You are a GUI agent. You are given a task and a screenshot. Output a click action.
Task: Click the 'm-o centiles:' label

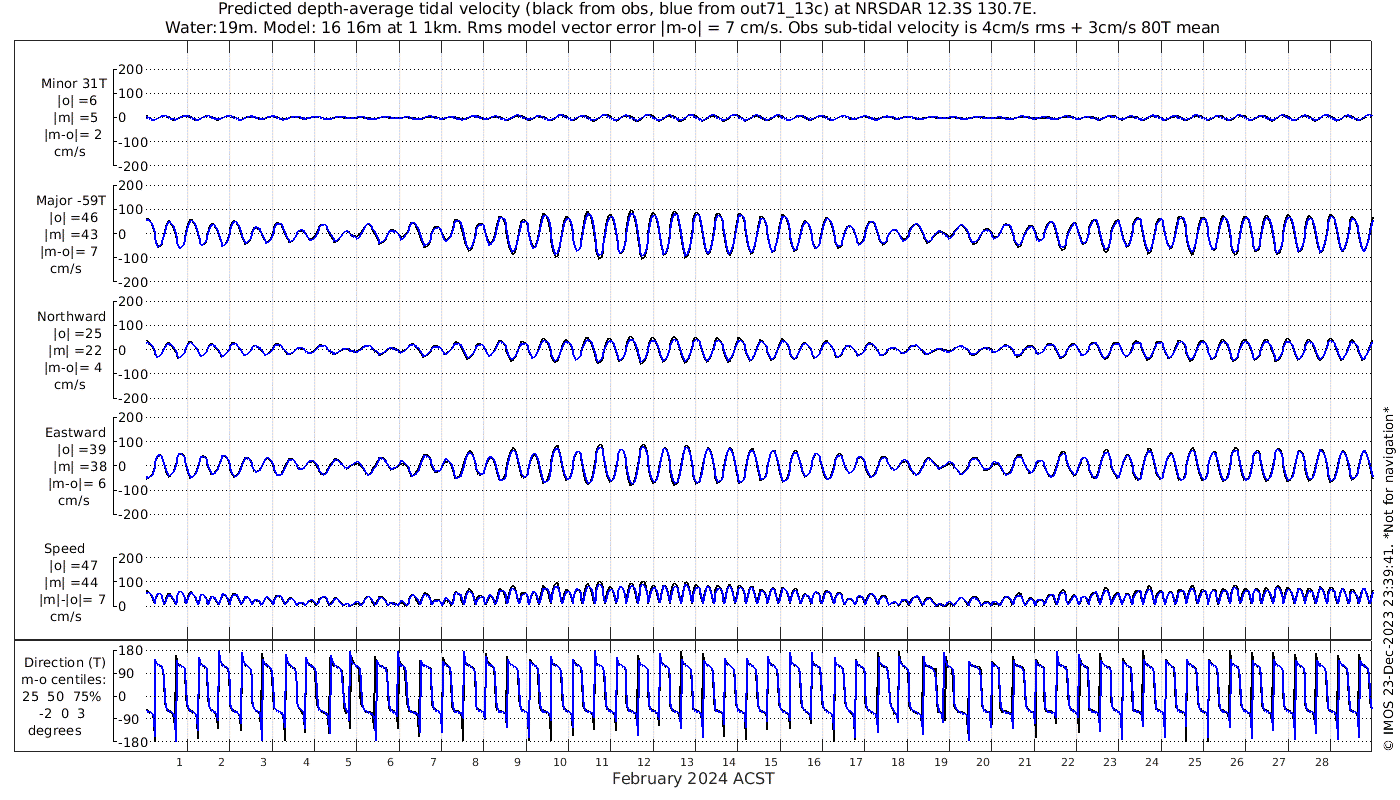pos(65,679)
